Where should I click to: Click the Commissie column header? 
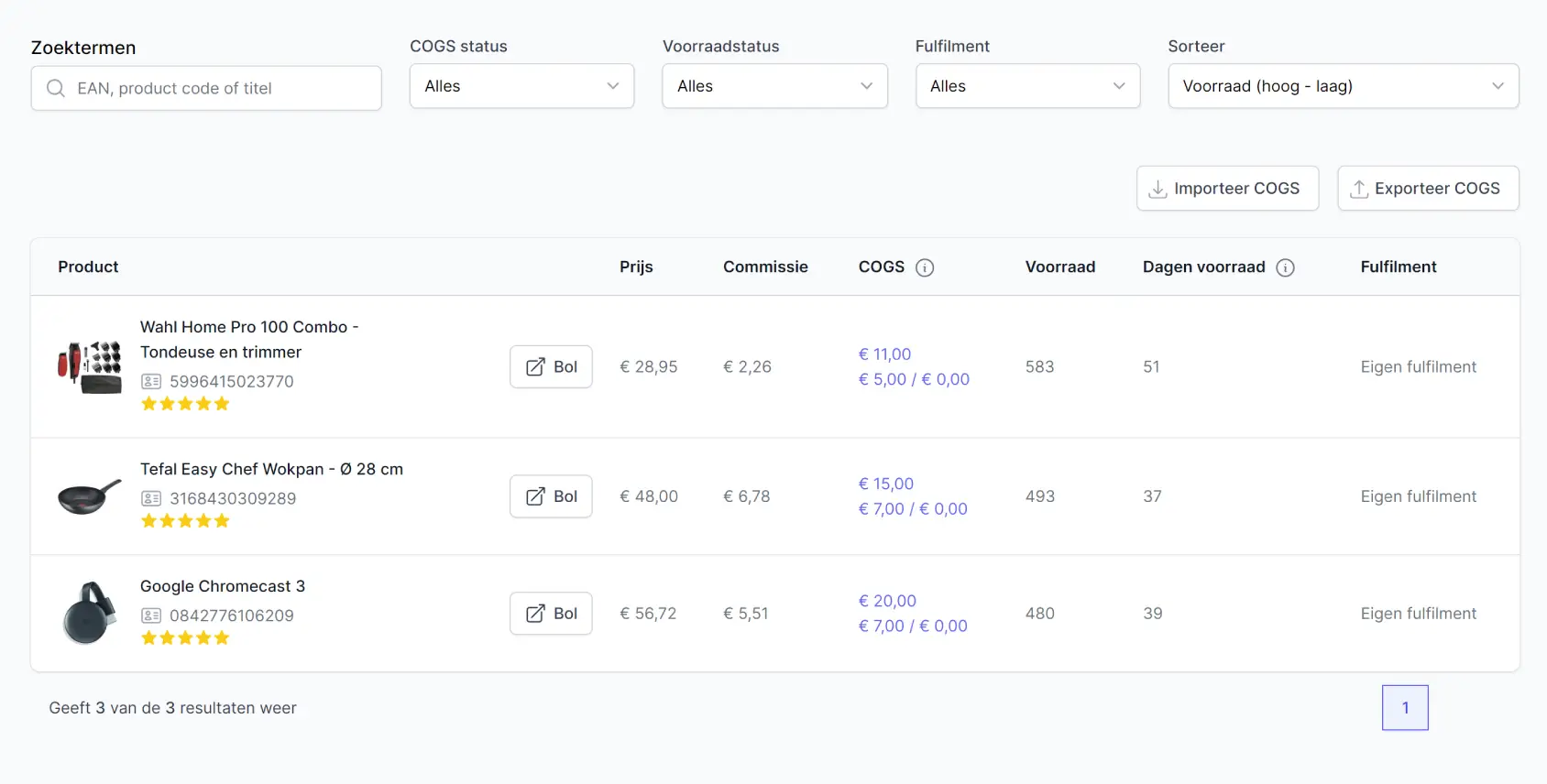pos(765,267)
